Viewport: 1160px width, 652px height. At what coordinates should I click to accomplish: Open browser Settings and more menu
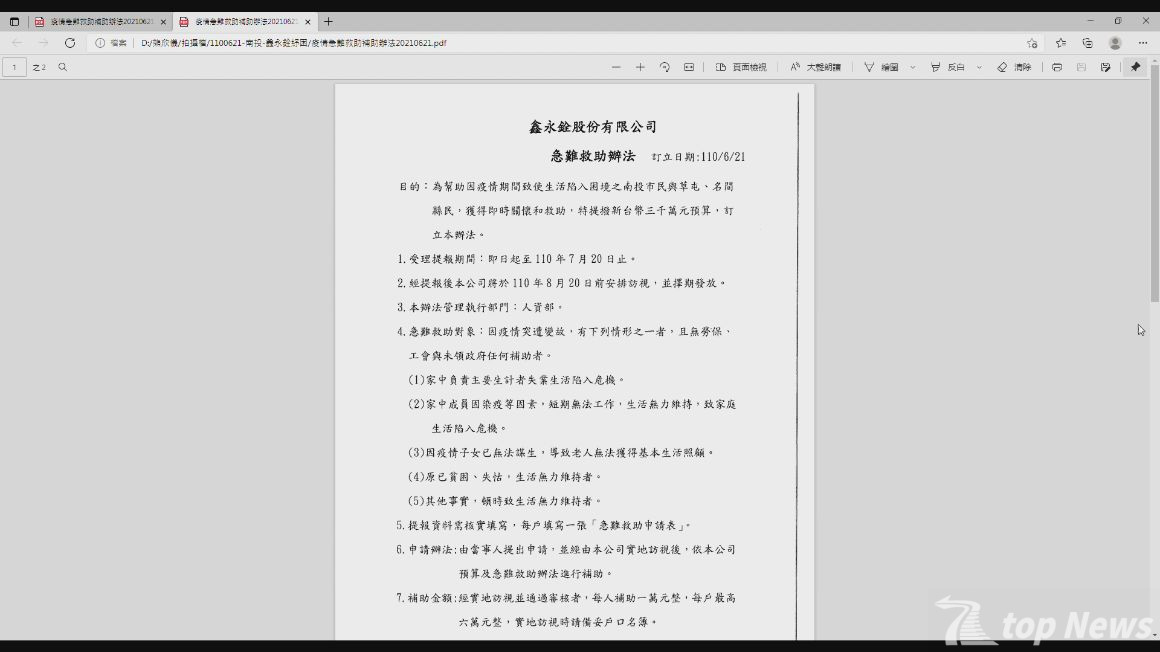[x=1143, y=43]
